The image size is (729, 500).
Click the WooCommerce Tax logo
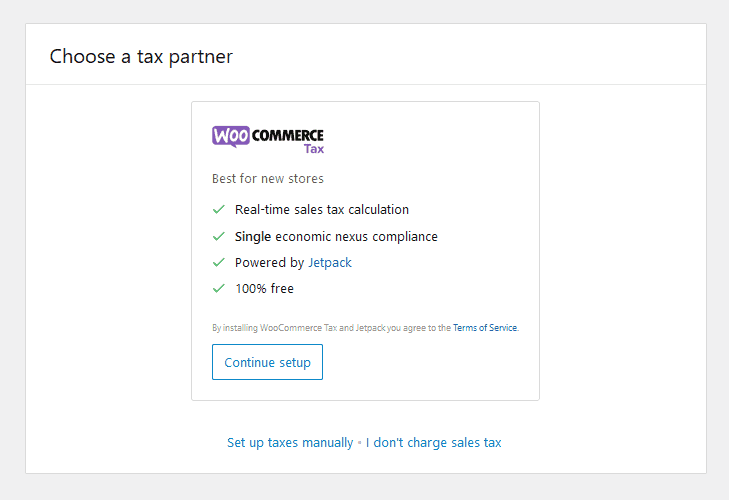pos(268,139)
